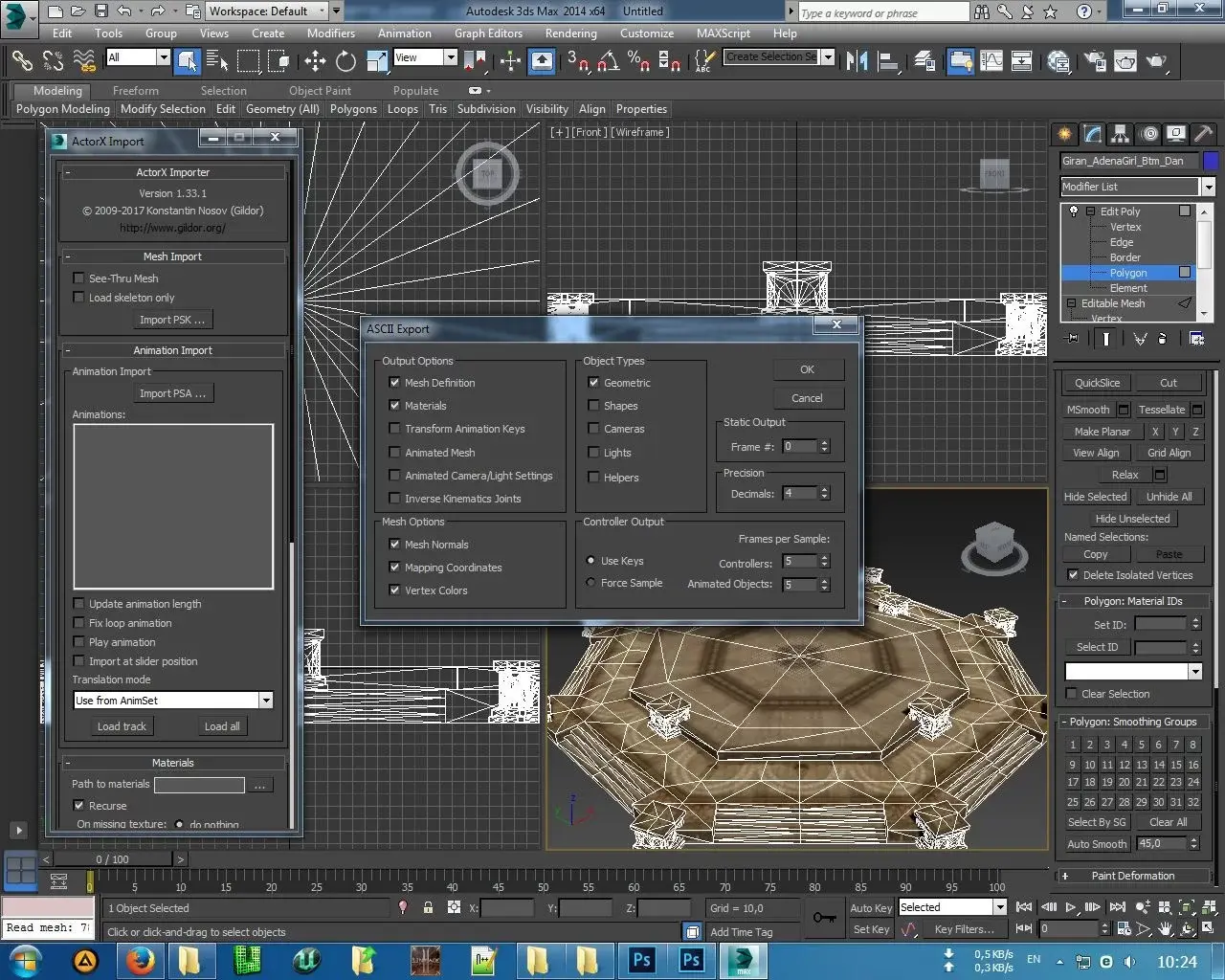1225x980 pixels.
Task: Enable Transform Animation Keys checkbox
Action: tap(394, 429)
